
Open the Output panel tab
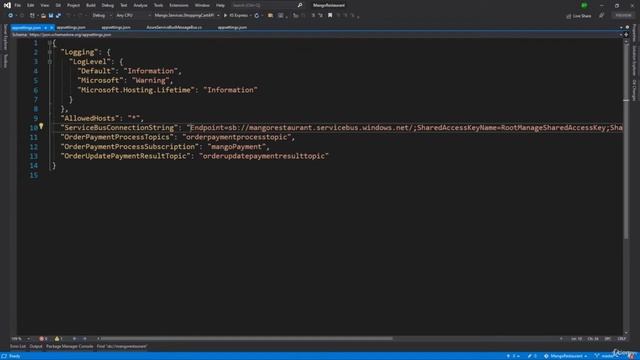click(36, 347)
